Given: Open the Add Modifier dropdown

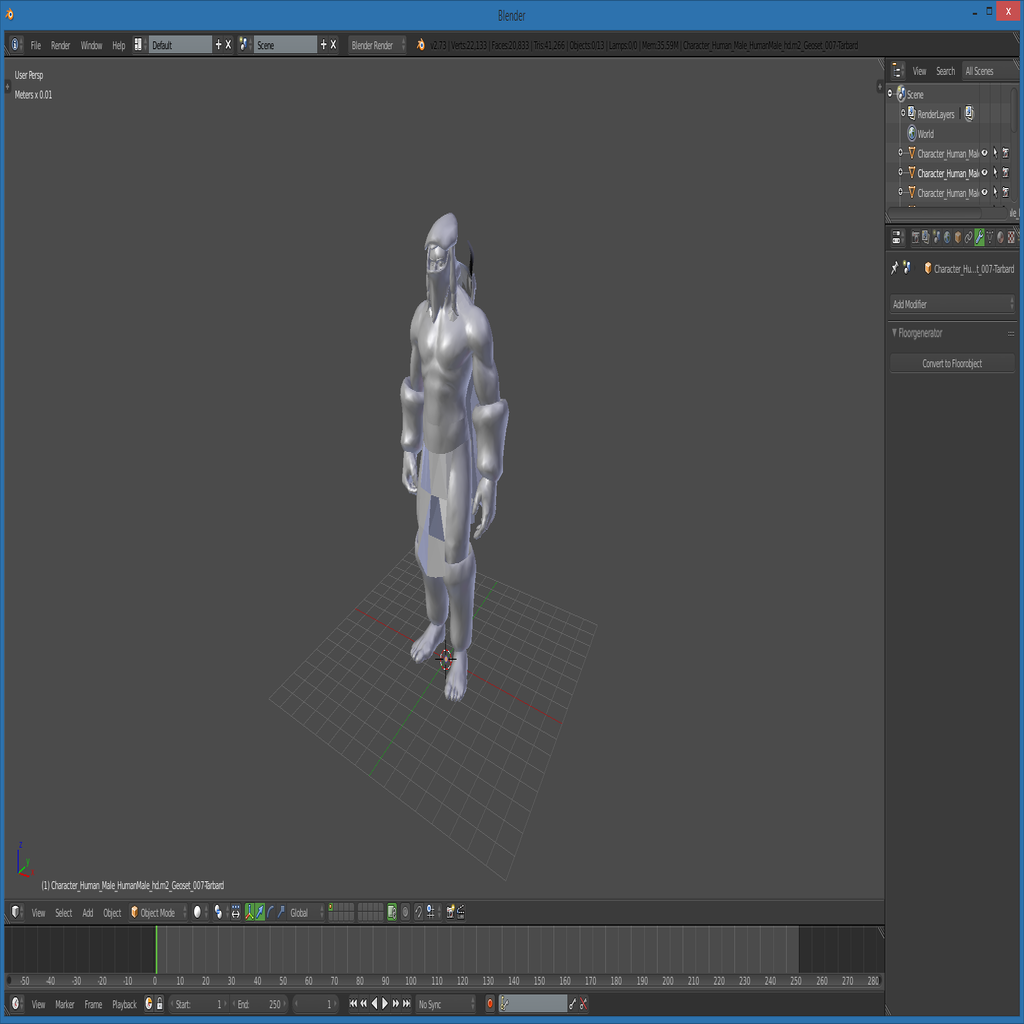Looking at the screenshot, I should click(952, 304).
